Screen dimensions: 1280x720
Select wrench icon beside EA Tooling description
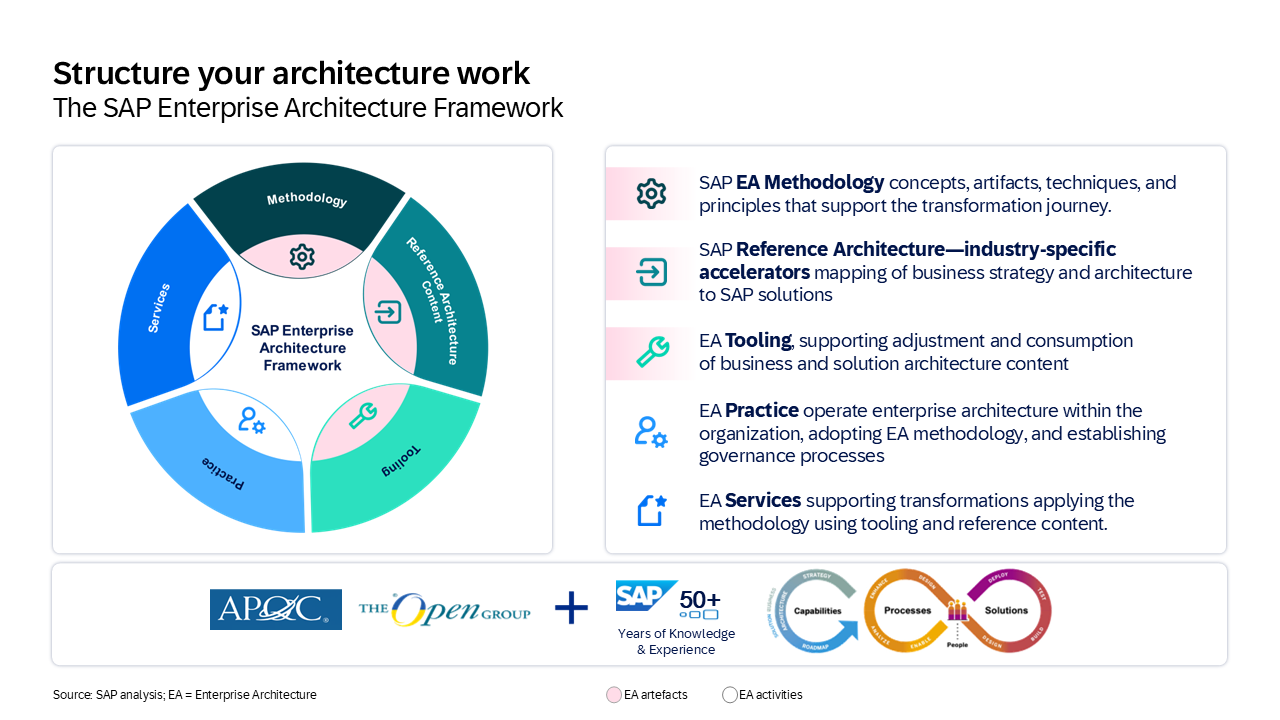[651, 352]
